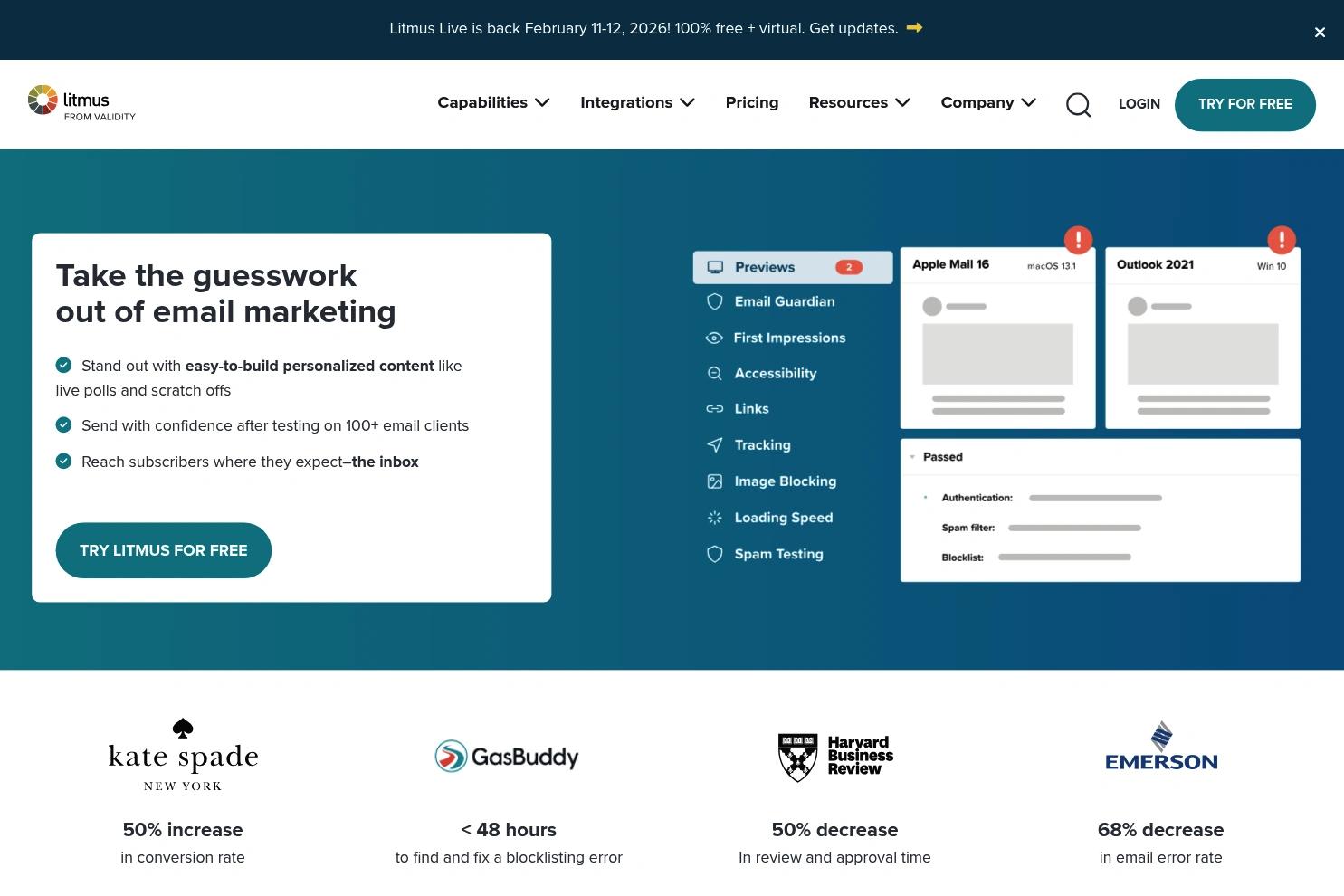This screenshot has width=1344, height=896.
Task: Click the checkmark beside Reach subscribers
Action: [63, 461]
